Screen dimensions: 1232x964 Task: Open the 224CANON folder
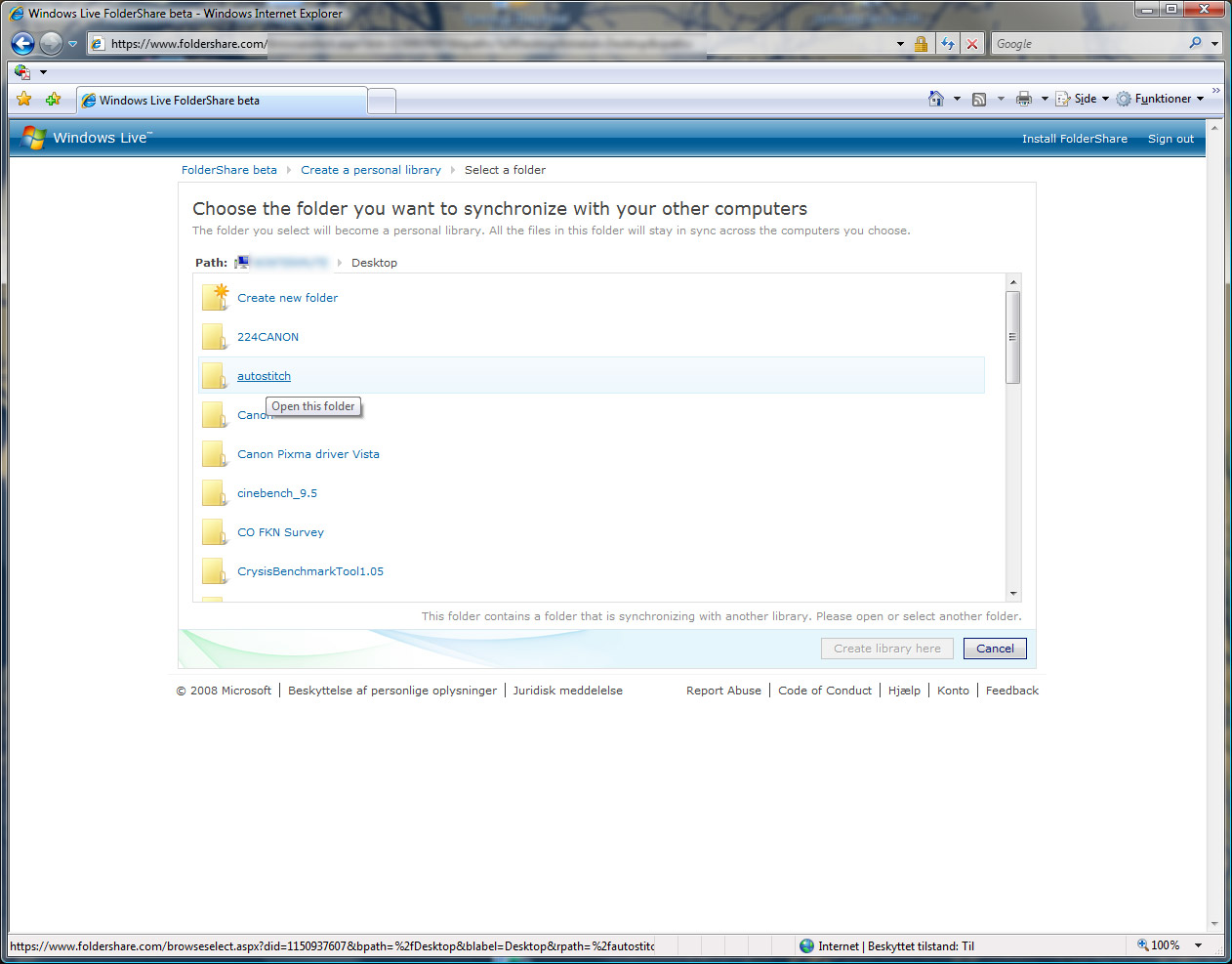pos(267,337)
